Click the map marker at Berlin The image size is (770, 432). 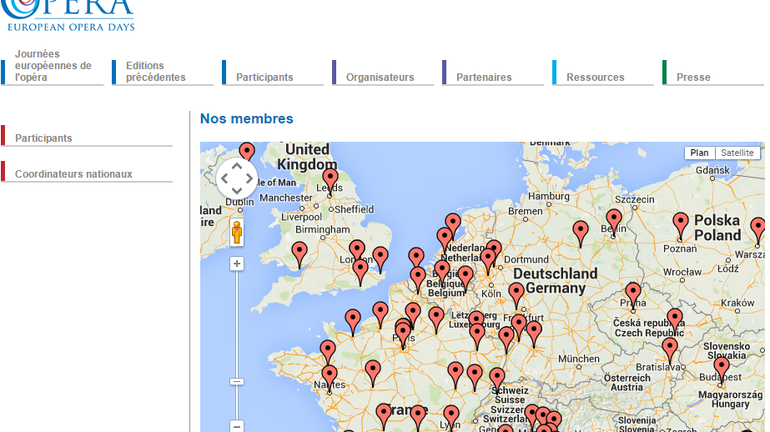click(614, 220)
